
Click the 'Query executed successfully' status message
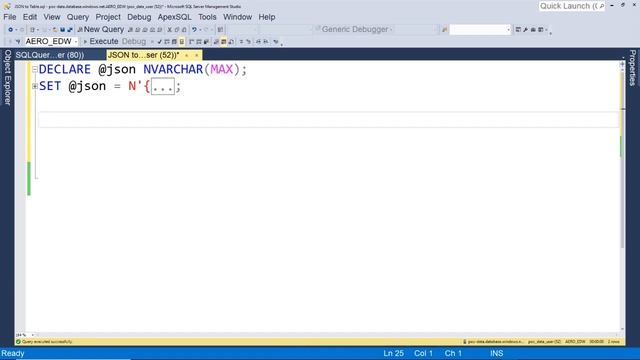pyautogui.click(x=47, y=342)
